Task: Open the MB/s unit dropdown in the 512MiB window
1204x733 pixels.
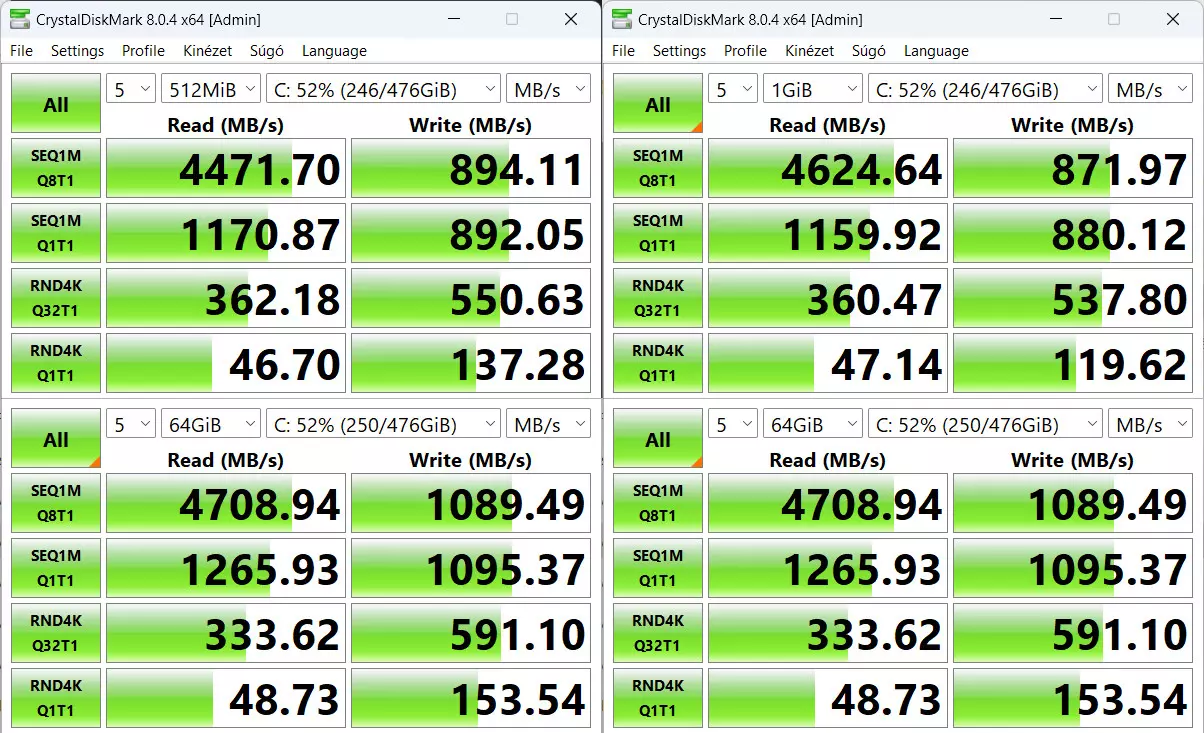Action: [x=548, y=89]
